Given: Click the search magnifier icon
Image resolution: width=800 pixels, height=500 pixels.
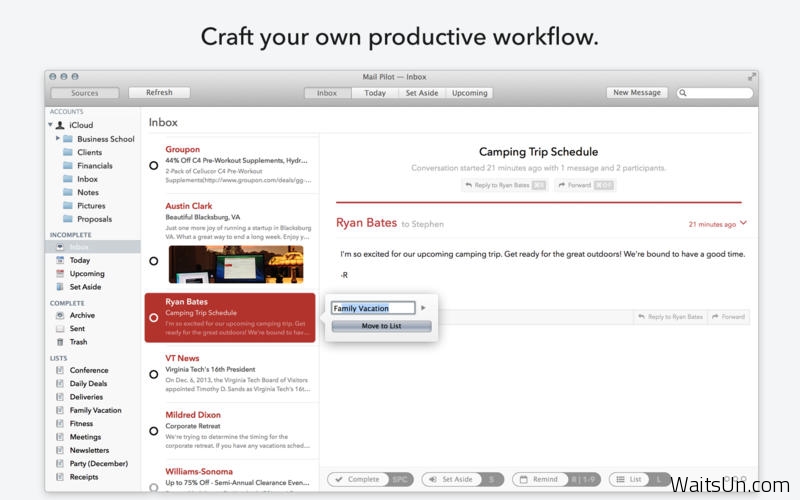Looking at the screenshot, I should coord(683,93).
